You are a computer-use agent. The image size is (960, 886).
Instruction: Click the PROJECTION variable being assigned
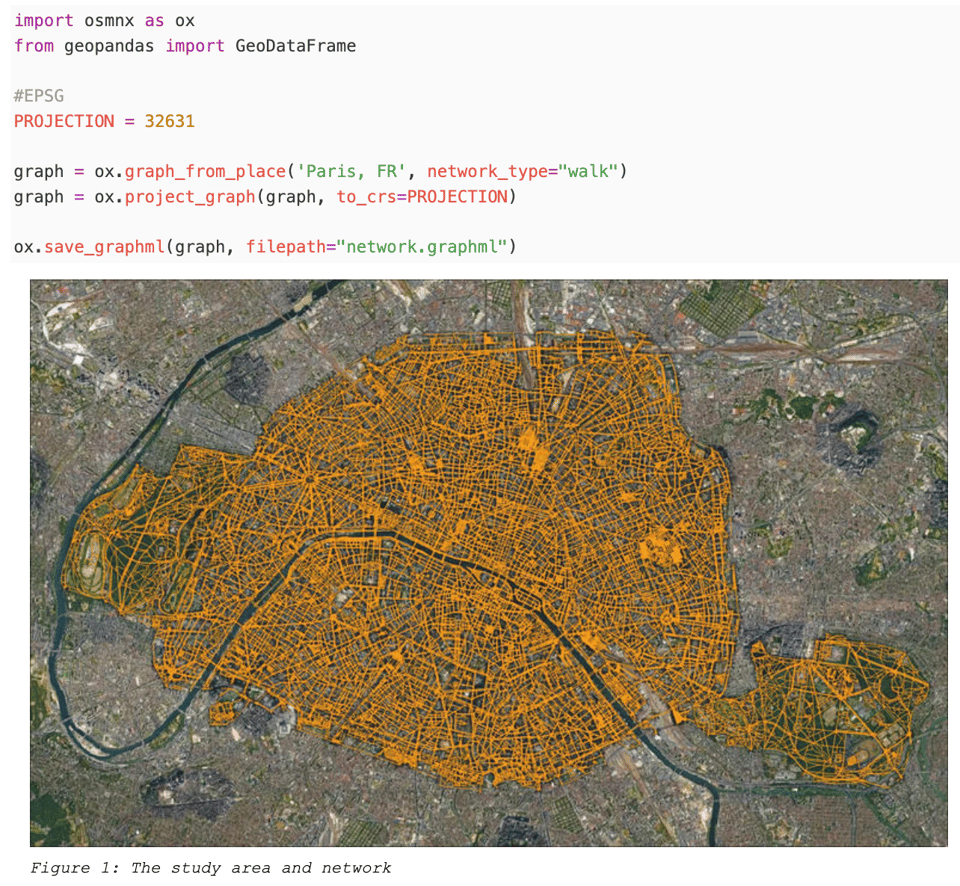[x=64, y=121]
